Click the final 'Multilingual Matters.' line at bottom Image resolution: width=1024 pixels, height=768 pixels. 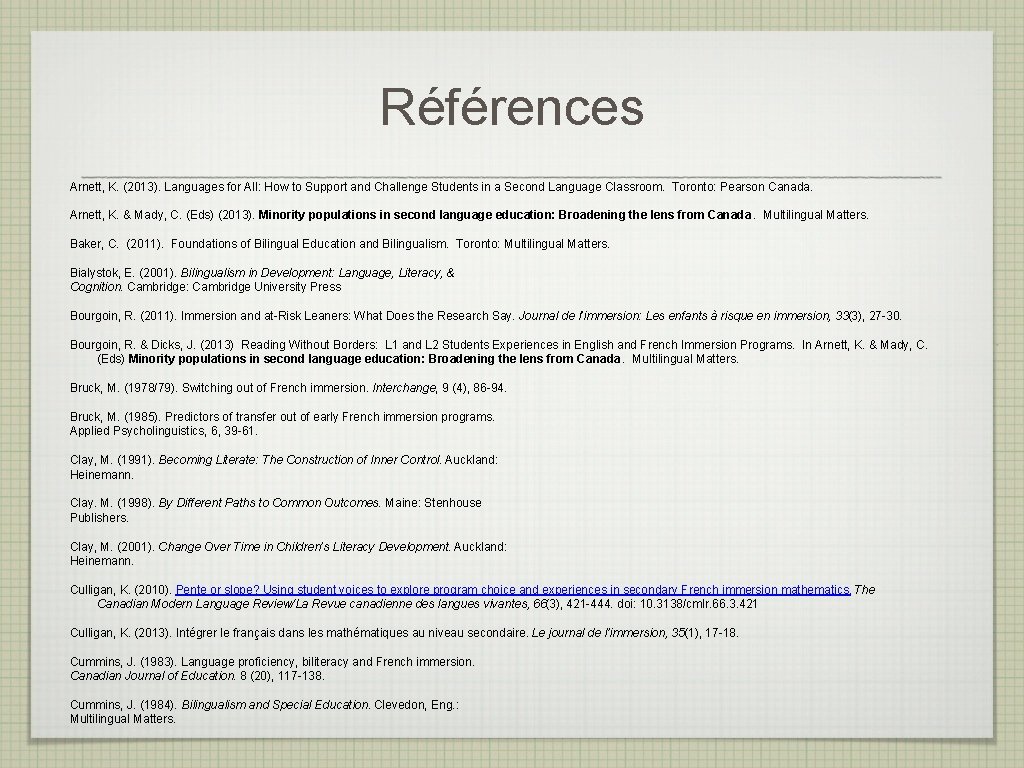(123, 719)
